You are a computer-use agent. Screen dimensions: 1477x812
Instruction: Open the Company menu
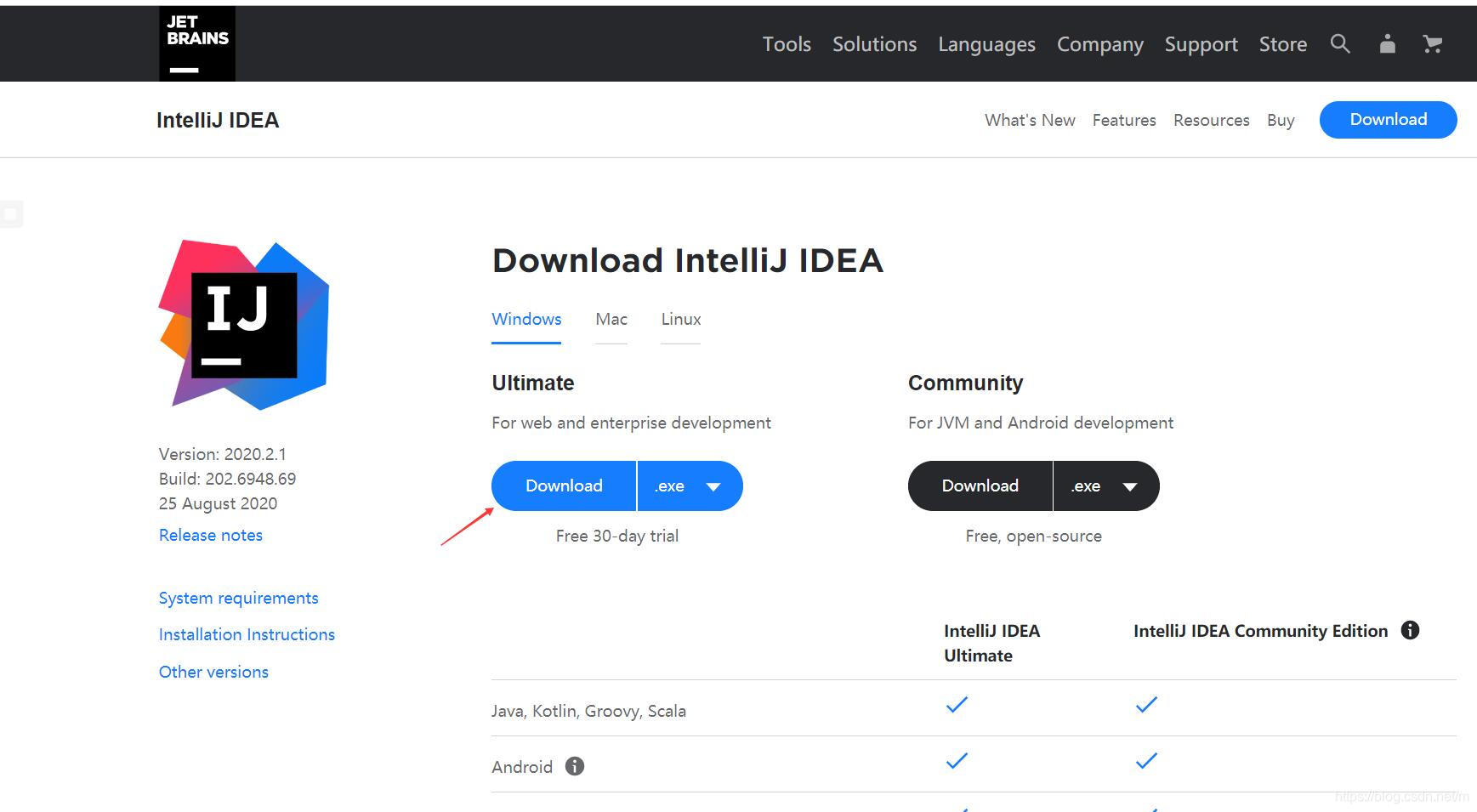click(1099, 44)
